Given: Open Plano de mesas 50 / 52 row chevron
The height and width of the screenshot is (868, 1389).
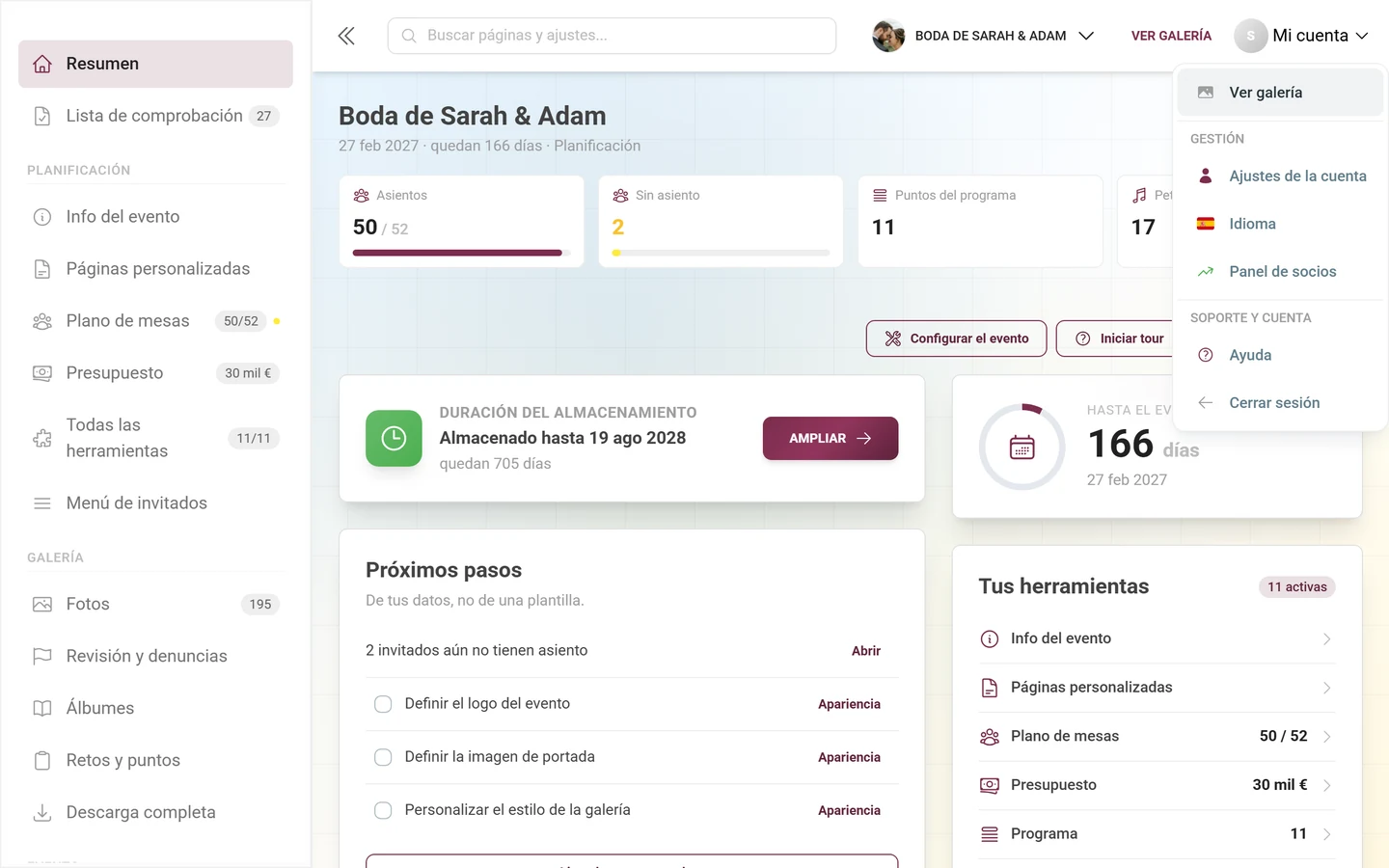Looking at the screenshot, I should 1327,737.
